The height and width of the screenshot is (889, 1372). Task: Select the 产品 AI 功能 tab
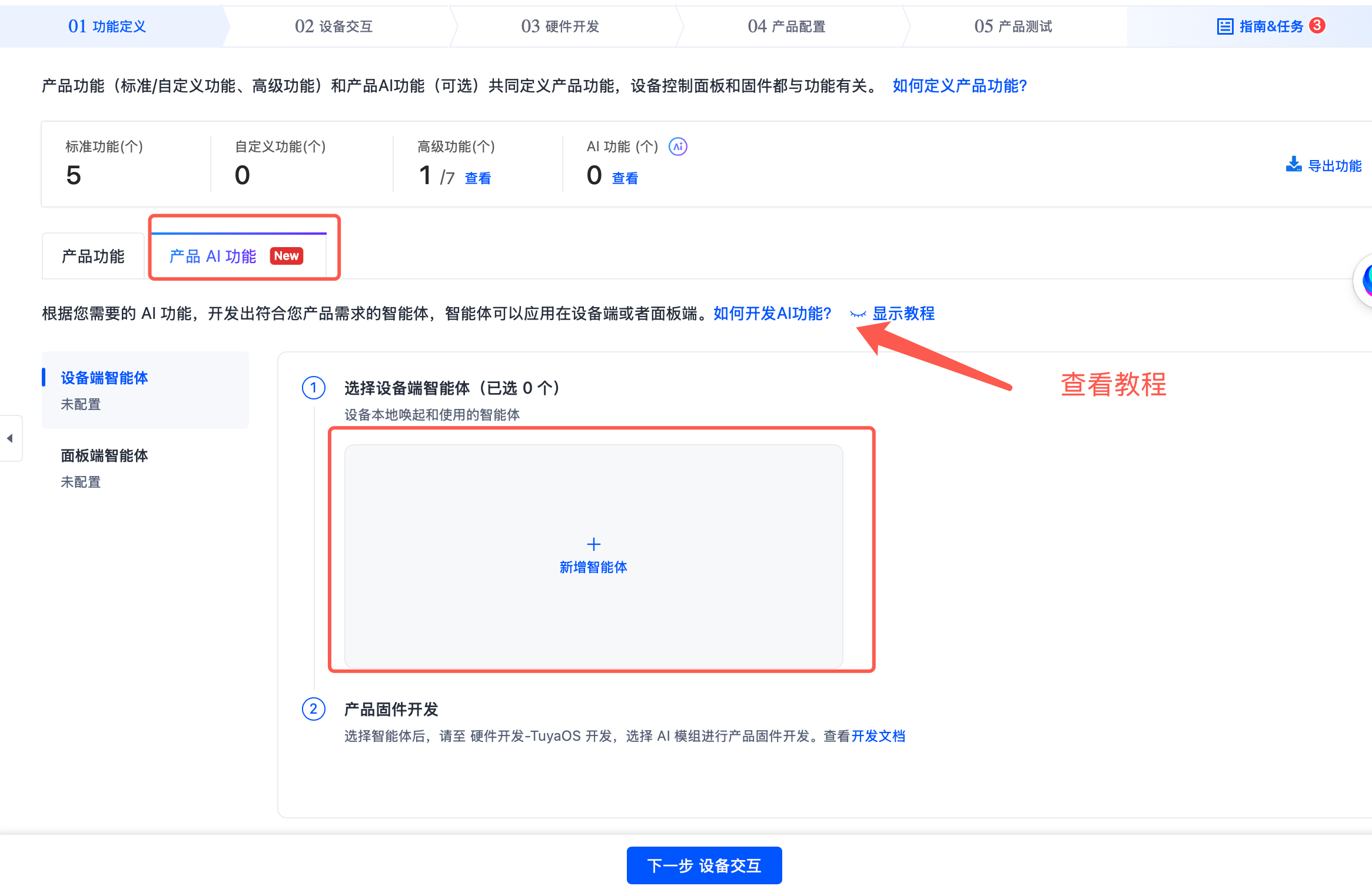point(238,257)
